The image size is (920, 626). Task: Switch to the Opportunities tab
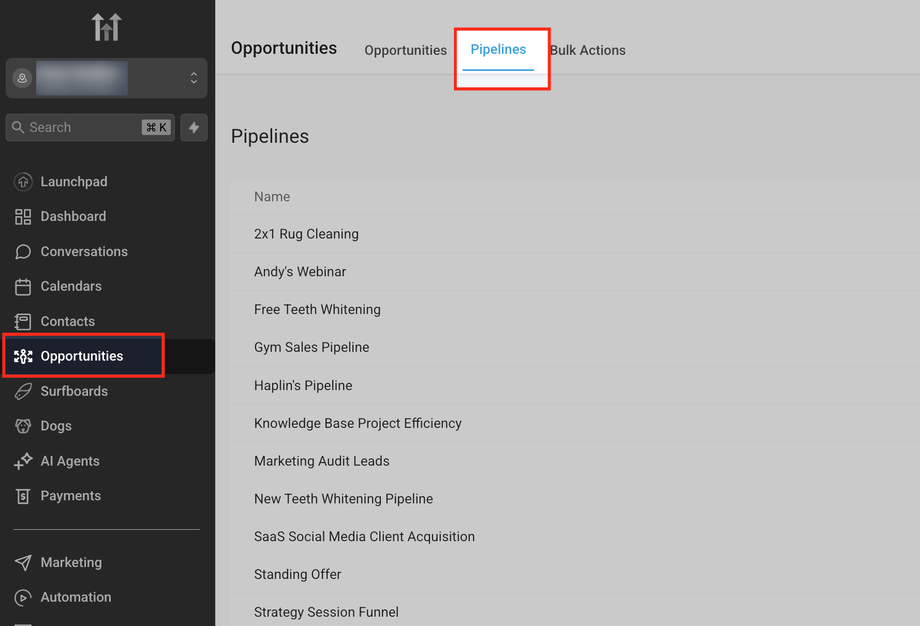[x=405, y=51]
